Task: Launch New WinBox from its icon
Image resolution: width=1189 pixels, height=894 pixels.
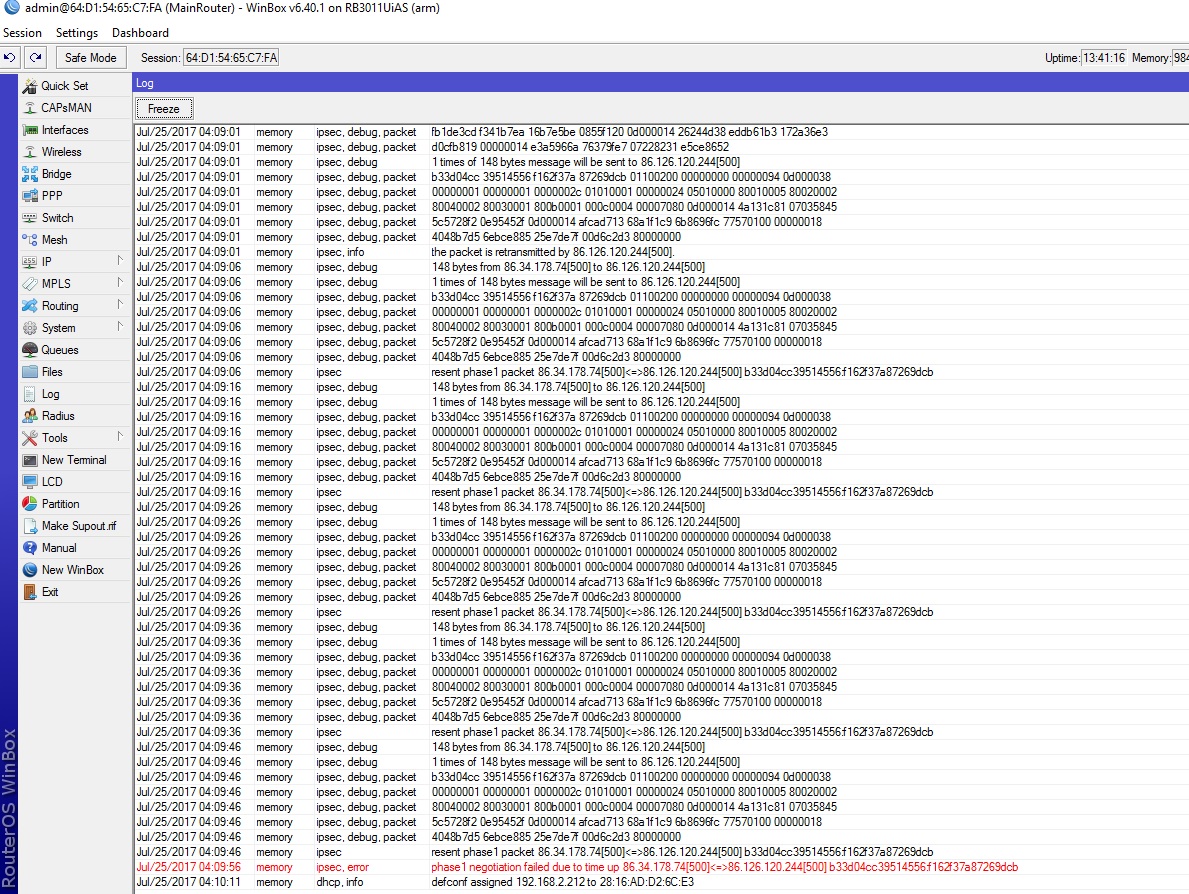Action: 30,569
